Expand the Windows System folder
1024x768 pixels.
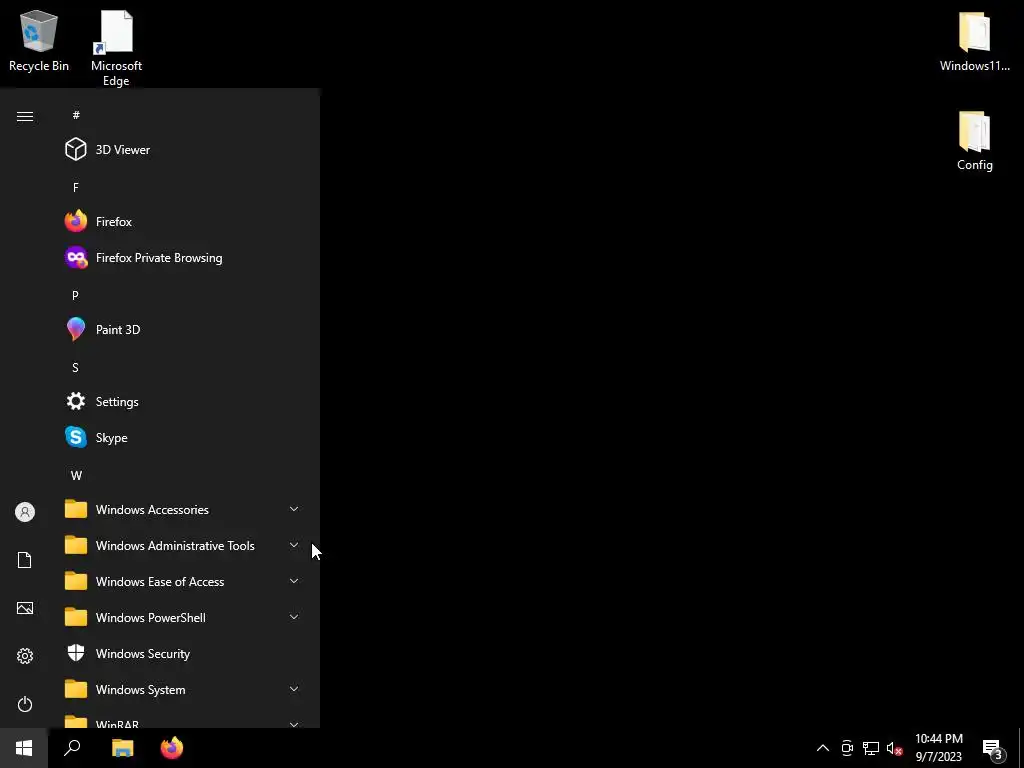[183, 690]
